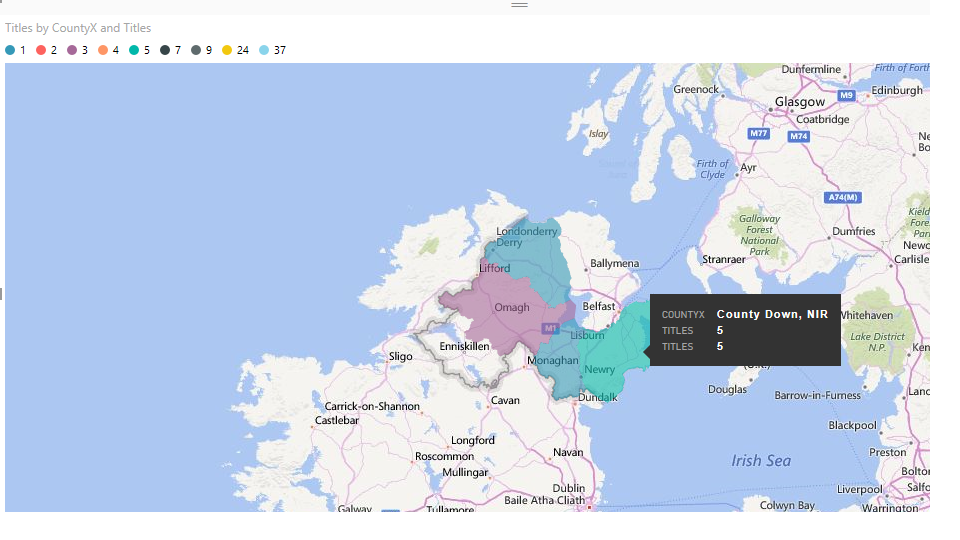Click 'County Down, NIR' in the tooltip
This screenshot has width=960, height=540.
point(772,314)
